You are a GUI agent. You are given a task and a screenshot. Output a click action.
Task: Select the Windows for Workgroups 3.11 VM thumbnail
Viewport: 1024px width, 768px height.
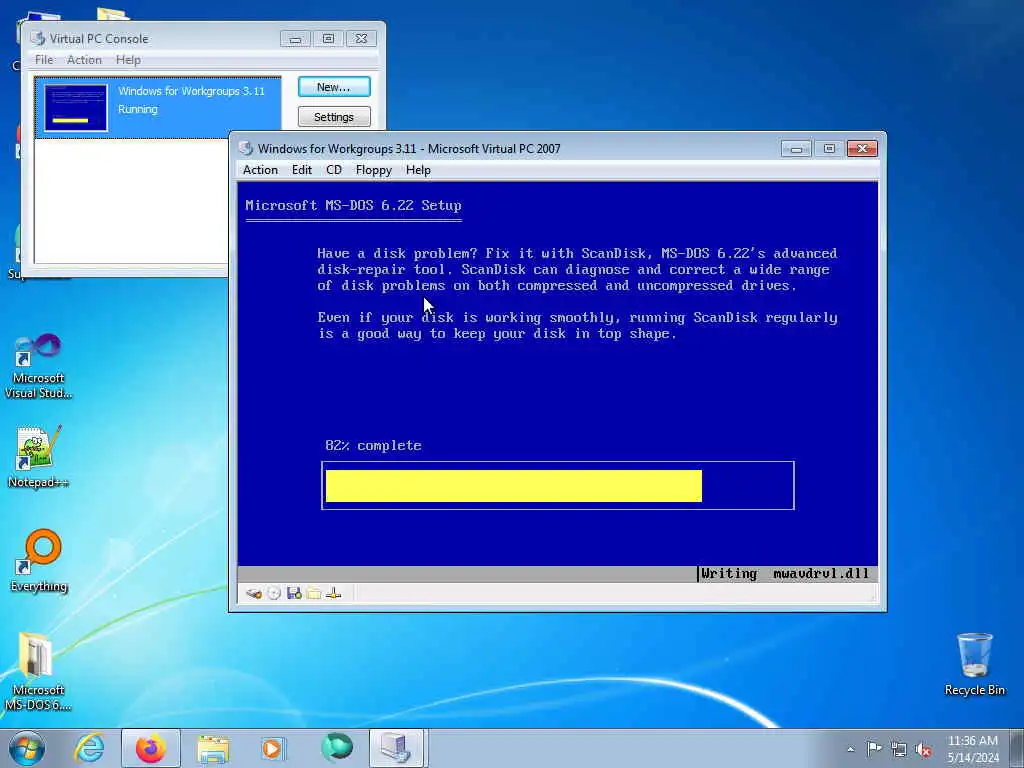(76, 108)
